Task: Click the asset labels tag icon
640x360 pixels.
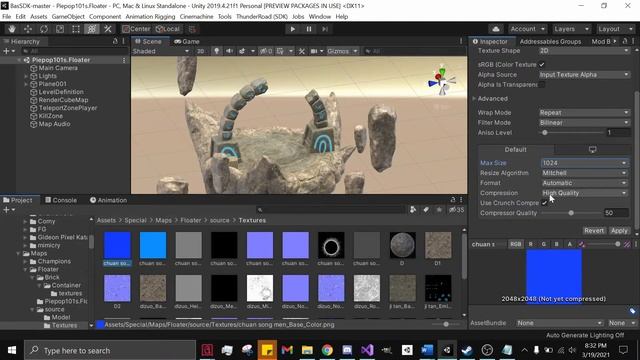Action: (x=632, y=311)
